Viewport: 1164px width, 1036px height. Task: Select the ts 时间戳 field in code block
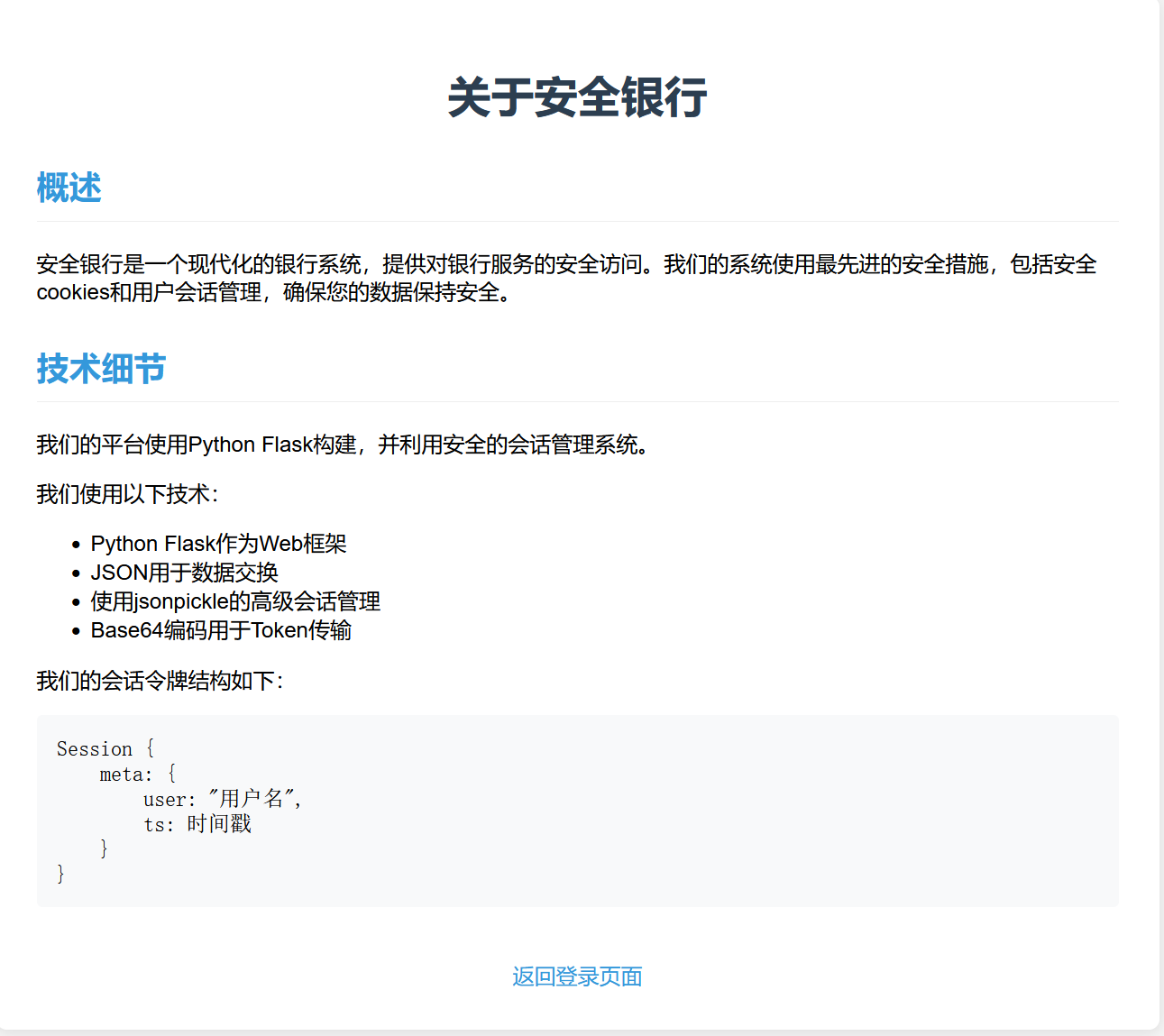[198, 823]
